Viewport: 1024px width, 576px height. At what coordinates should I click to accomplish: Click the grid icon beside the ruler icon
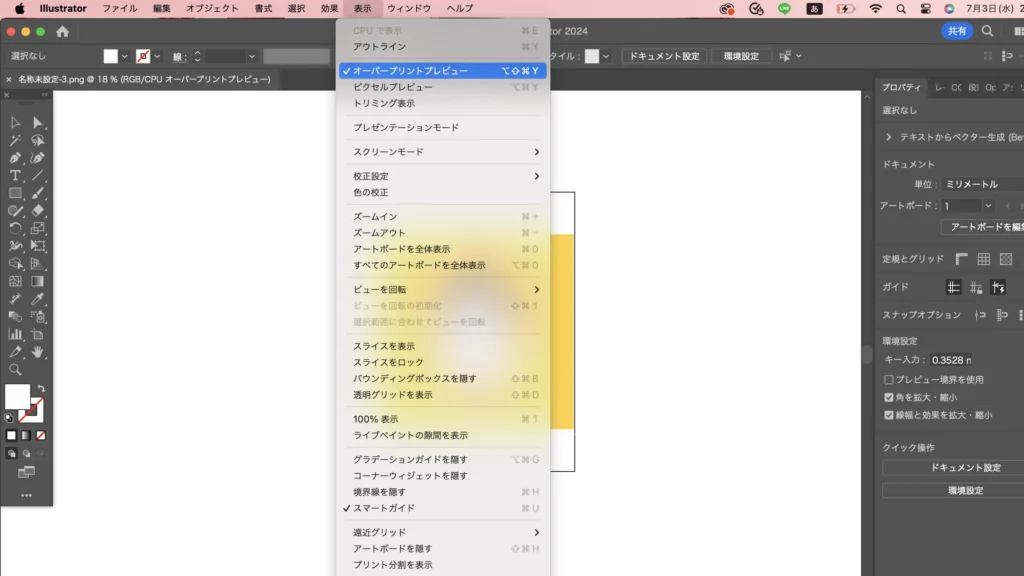click(x=983, y=259)
